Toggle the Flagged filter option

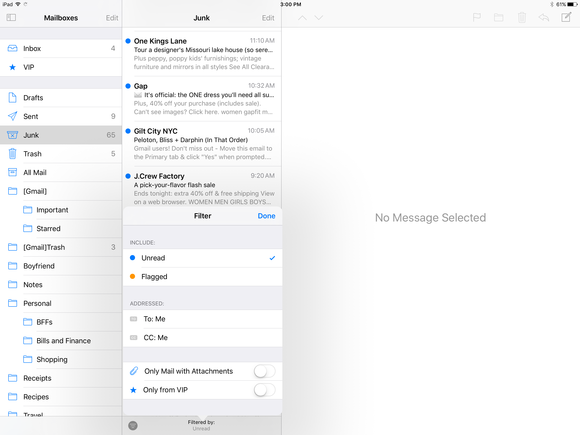[x=202, y=277]
